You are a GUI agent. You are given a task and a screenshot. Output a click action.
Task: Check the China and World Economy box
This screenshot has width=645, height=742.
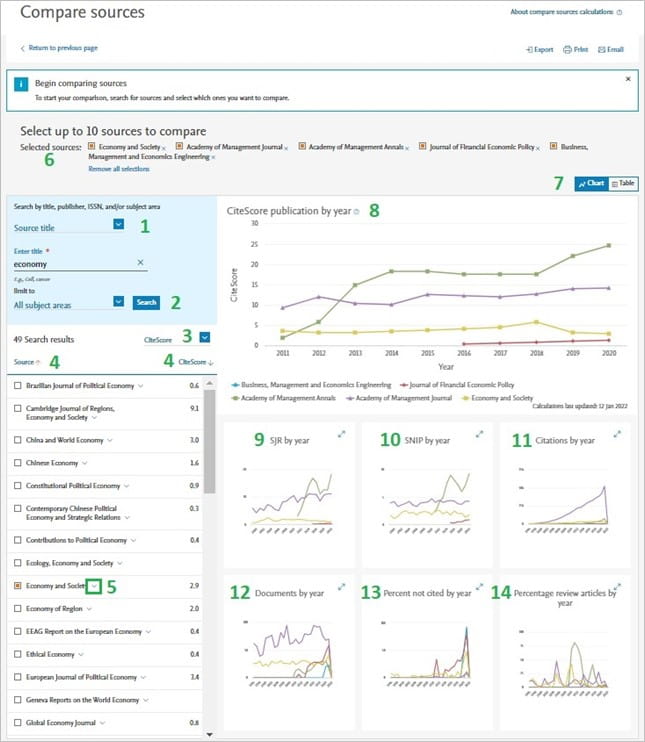click(x=18, y=440)
